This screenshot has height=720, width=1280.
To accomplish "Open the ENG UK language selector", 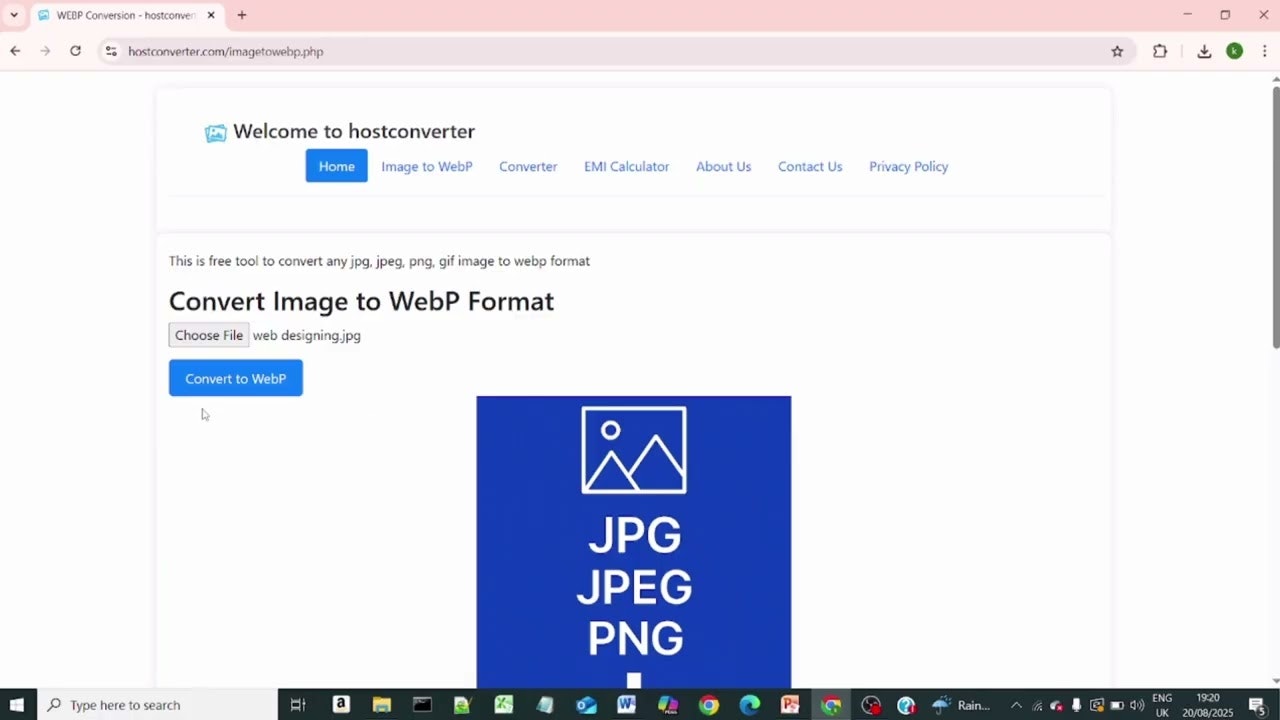I will [x=1162, y=705].
